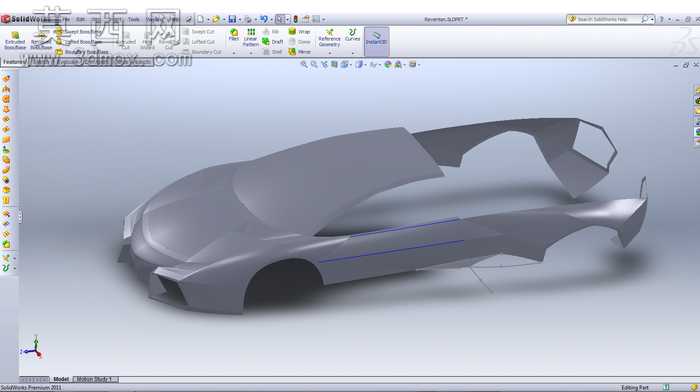
Task: Click the Edit Appearance sphere icon
Action: click(388, 65)
